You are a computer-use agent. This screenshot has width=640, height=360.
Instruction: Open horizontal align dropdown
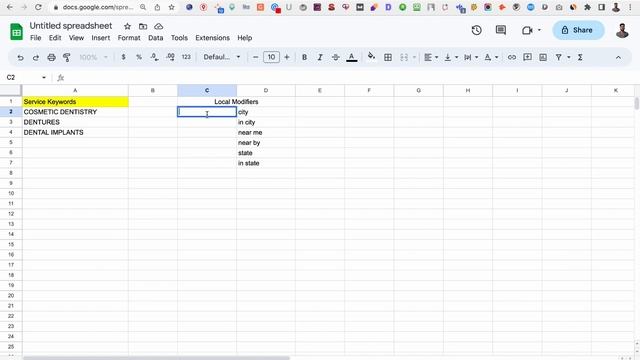pos(431,58)
